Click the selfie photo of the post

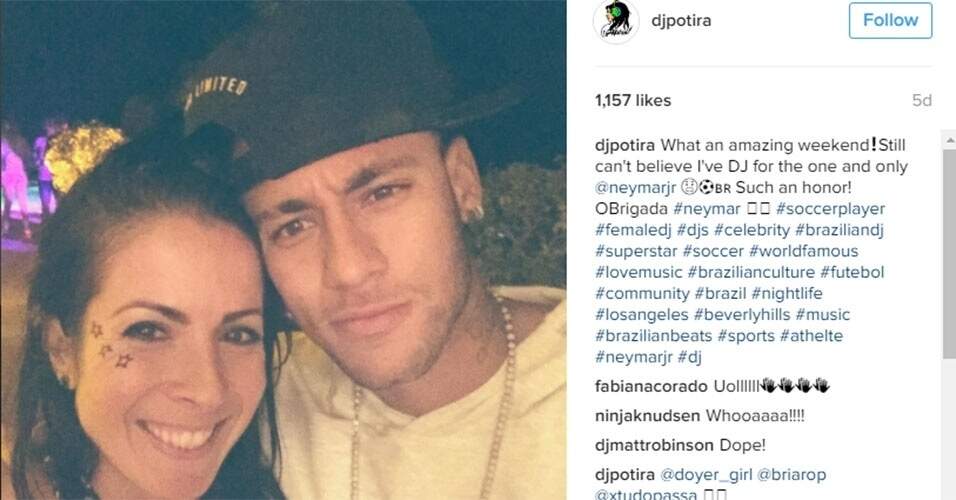coord(283,250)
